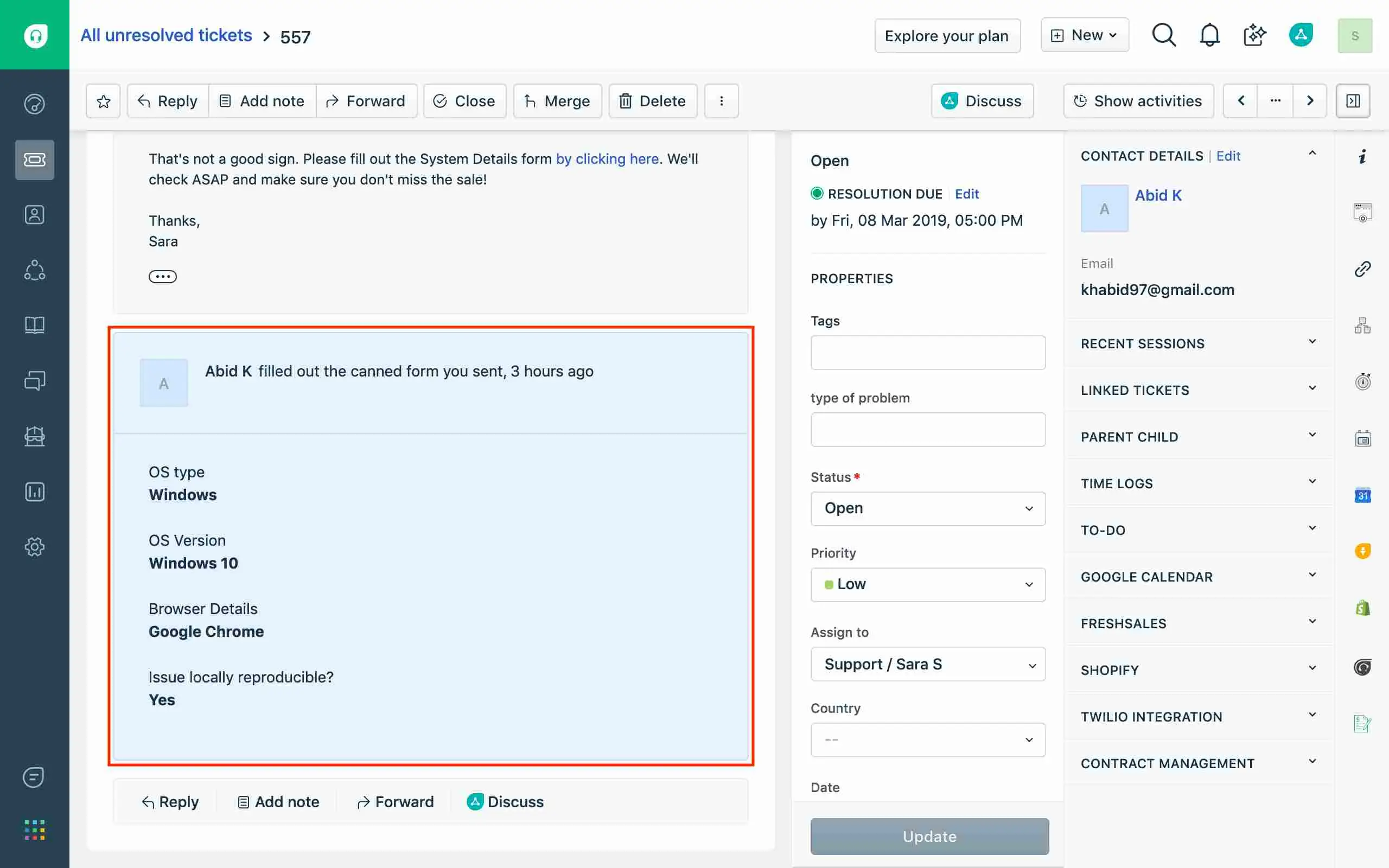This screenshot has height=868, width=1389.
Task: Open the Shopify bag icon in rail
Action: coord(1362,608)
